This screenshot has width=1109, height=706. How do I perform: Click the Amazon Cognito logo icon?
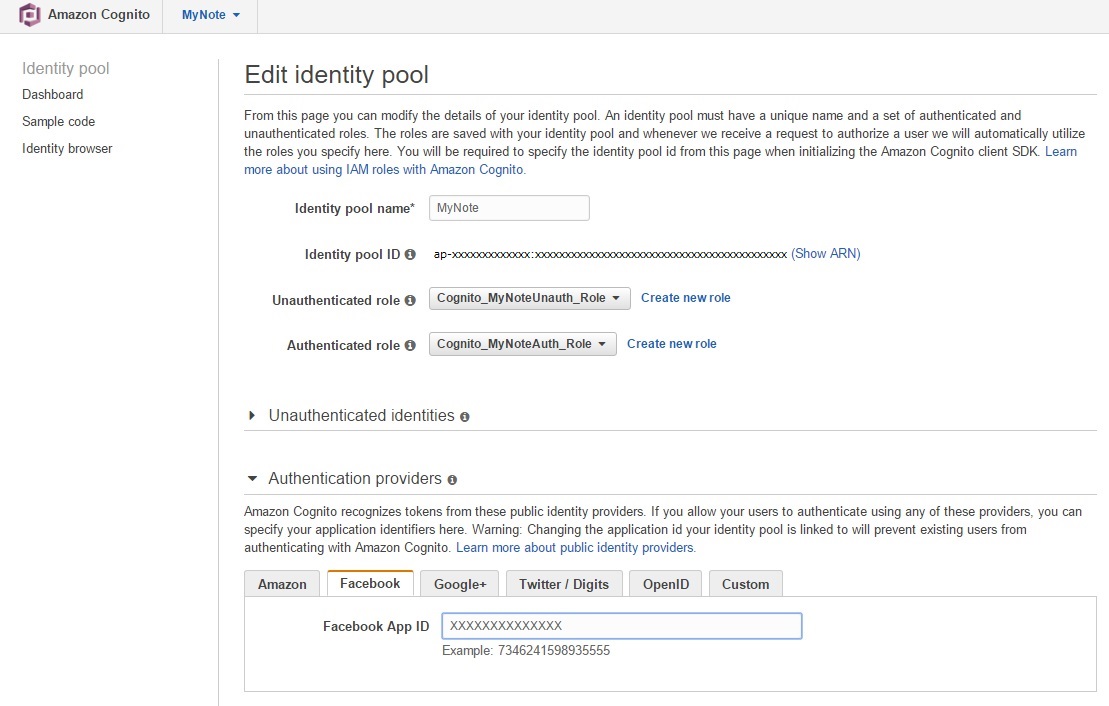click(29, 15)
